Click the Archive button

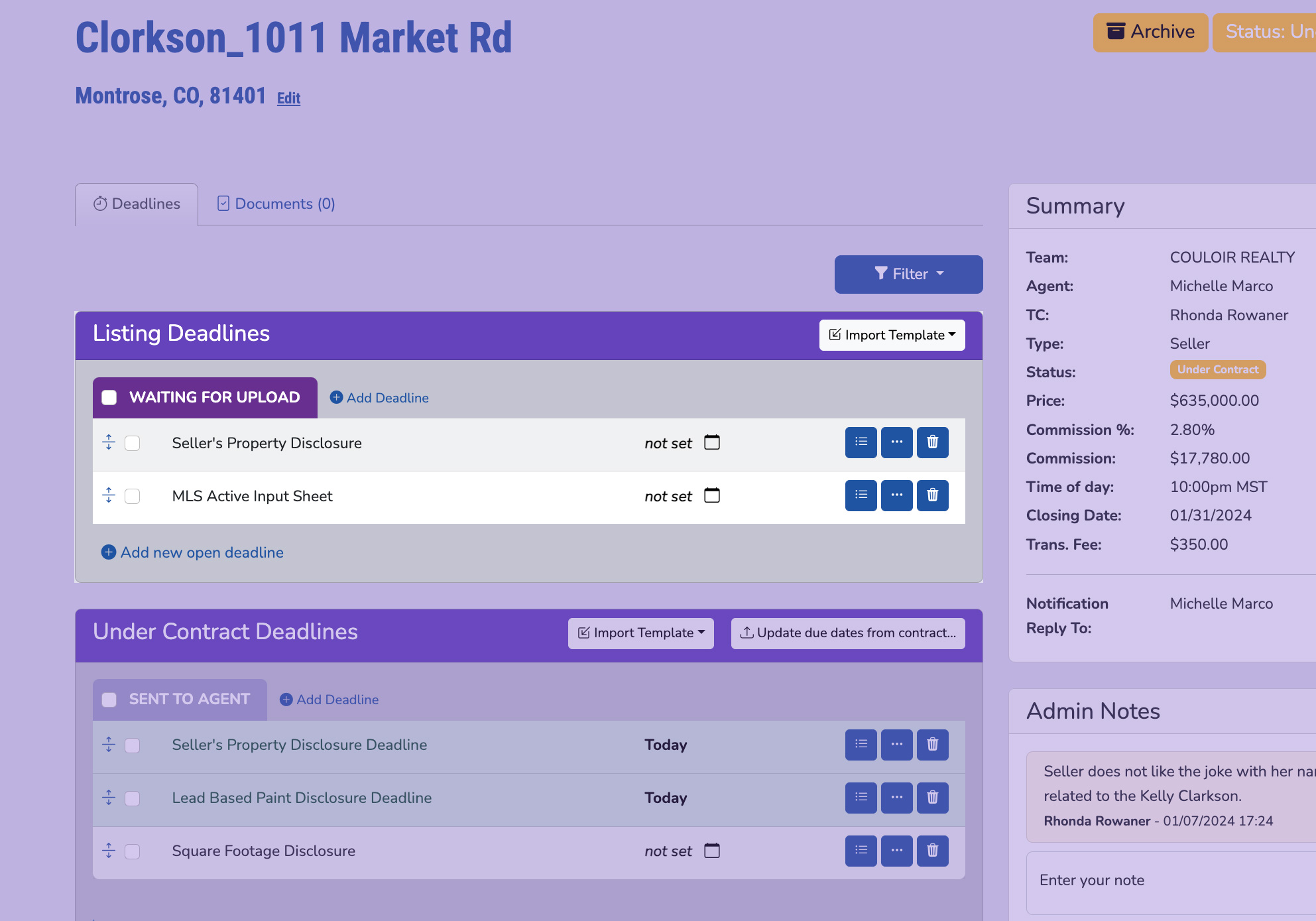tap(1150, 32)
